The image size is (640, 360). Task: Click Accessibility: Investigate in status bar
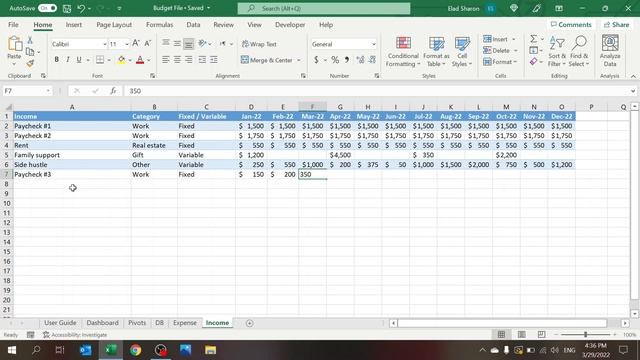(75, 335)
